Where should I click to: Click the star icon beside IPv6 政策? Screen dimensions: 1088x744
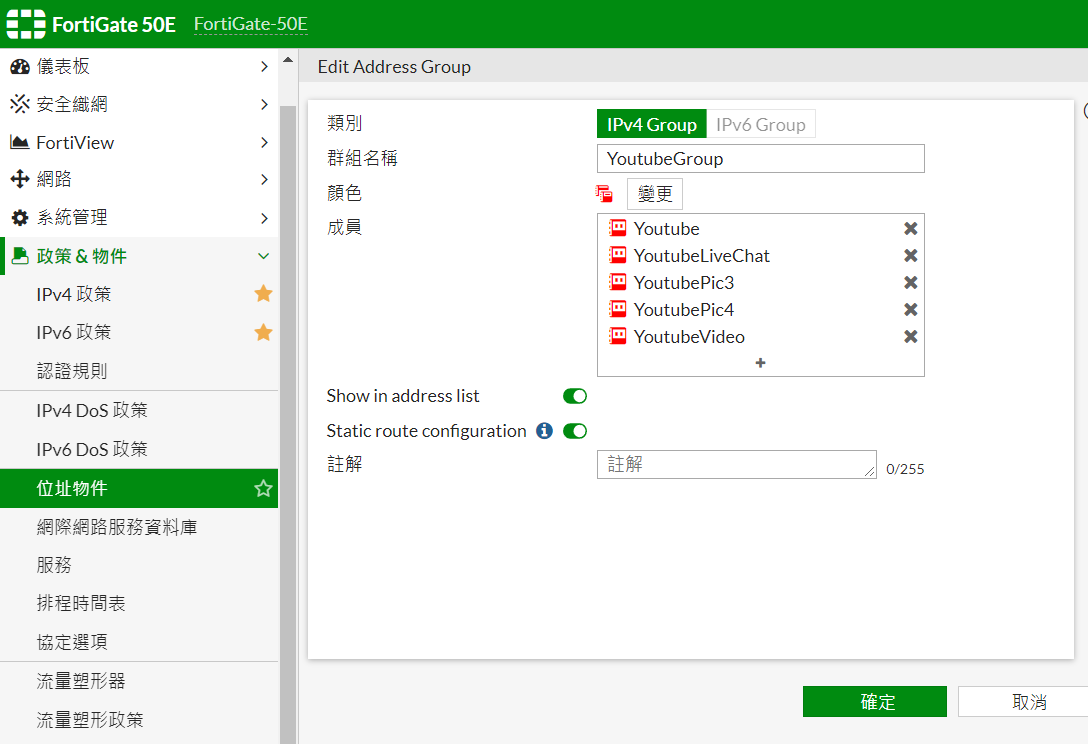(263, 332)
